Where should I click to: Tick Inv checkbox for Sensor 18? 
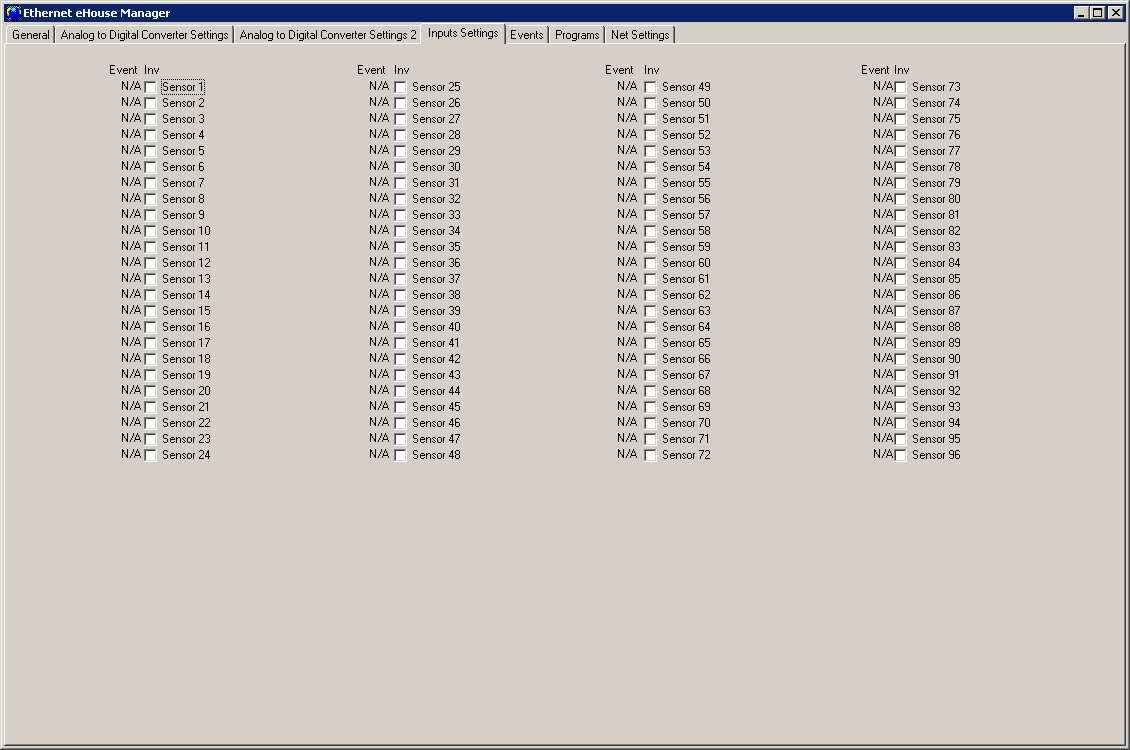(x=150, y=359)
